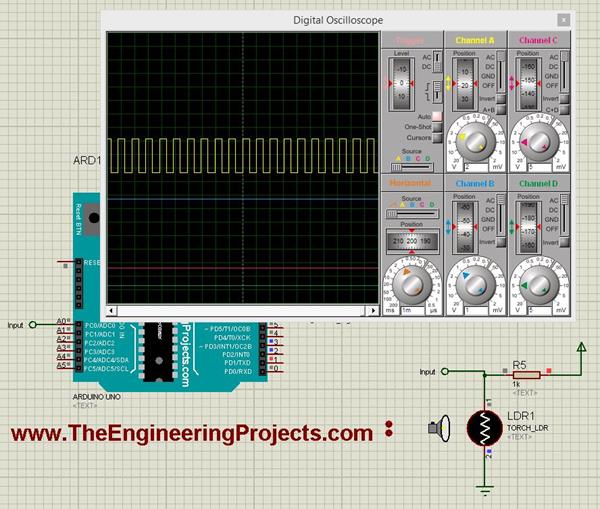The image size is (600, 509).
Task: Enable One-Shot trigger mode
Action: [437, 127]
